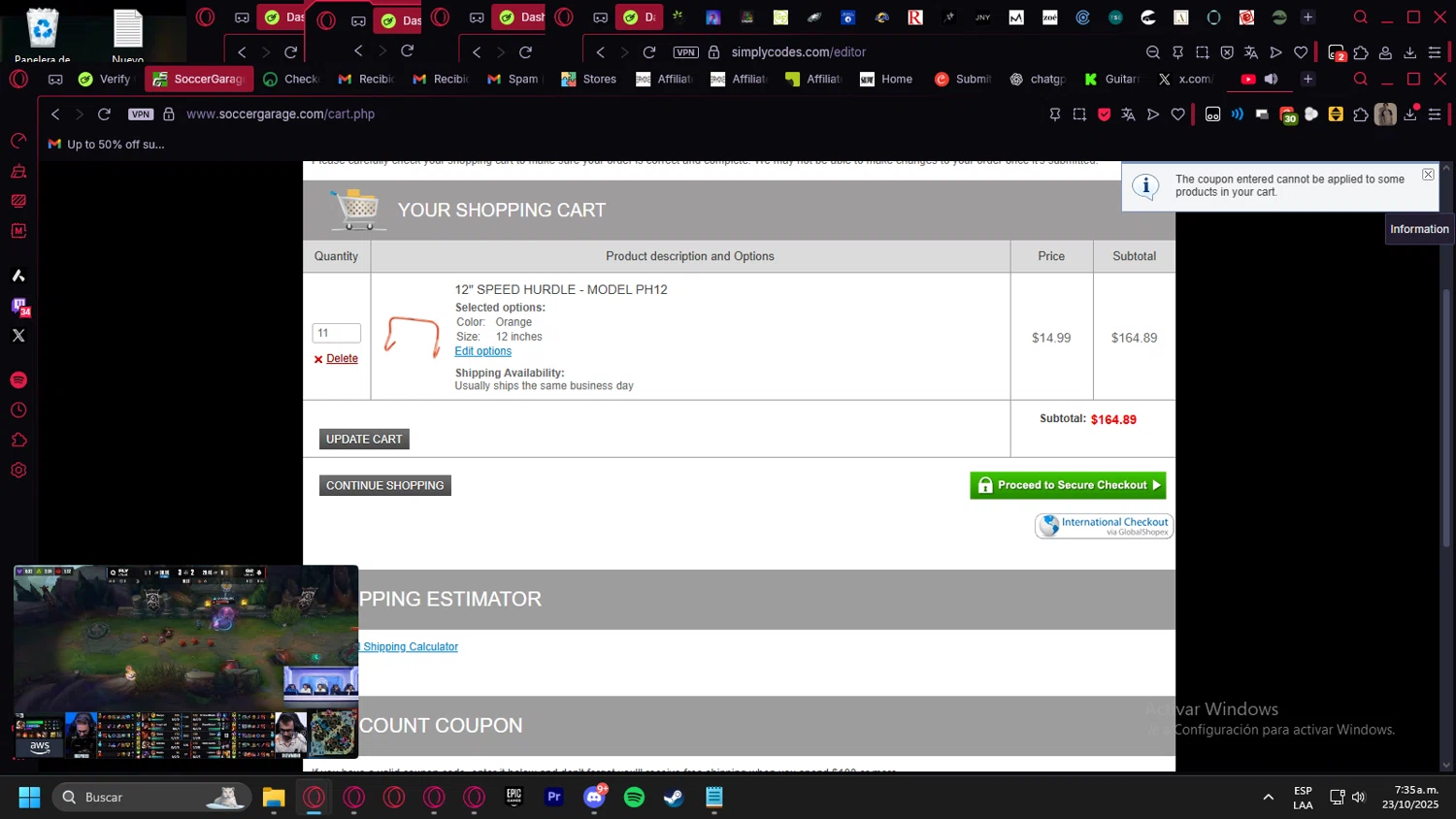Screen dimensions: 1456x819
Task: Open Aria AI icon in sidebar
Action: point(18,276)
